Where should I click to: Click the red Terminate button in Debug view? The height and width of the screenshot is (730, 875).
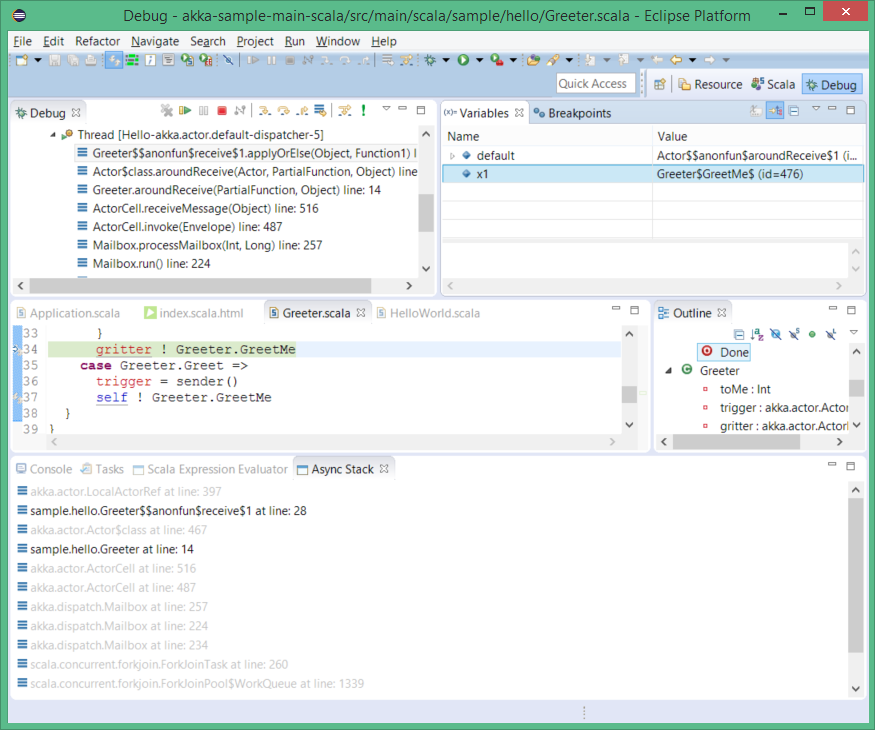(222, 111)
